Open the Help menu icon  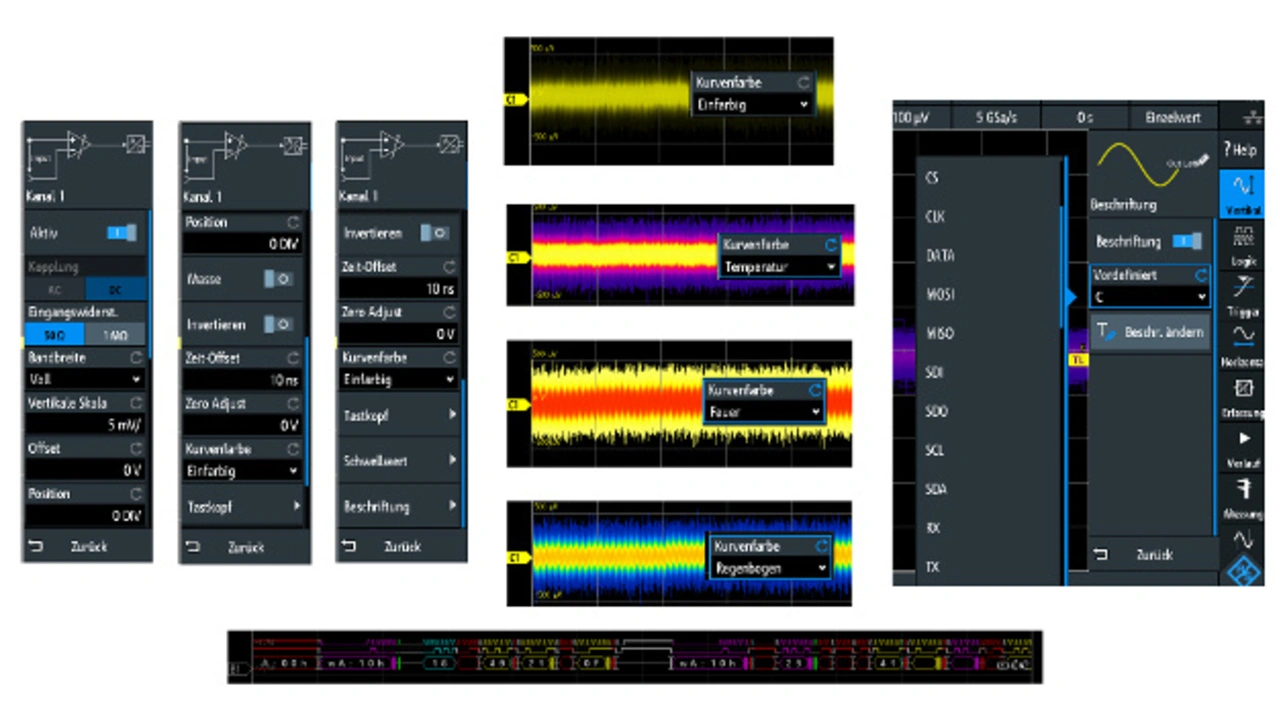click(x=1240, y=149)
